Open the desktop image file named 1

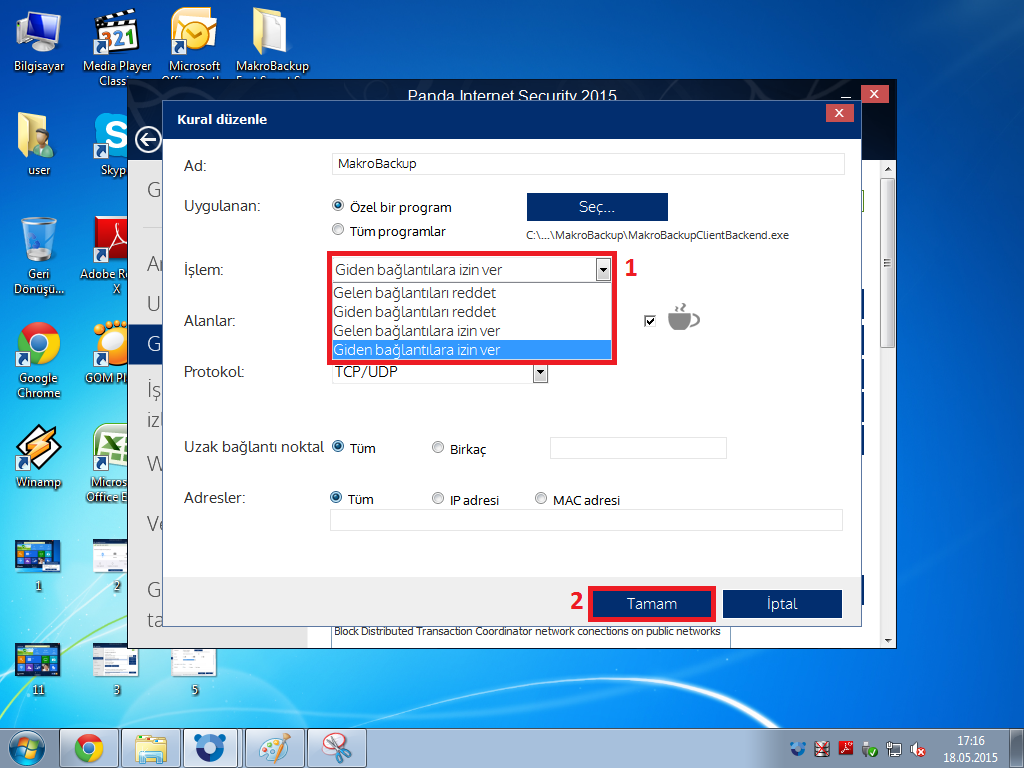tap(39, 565)
